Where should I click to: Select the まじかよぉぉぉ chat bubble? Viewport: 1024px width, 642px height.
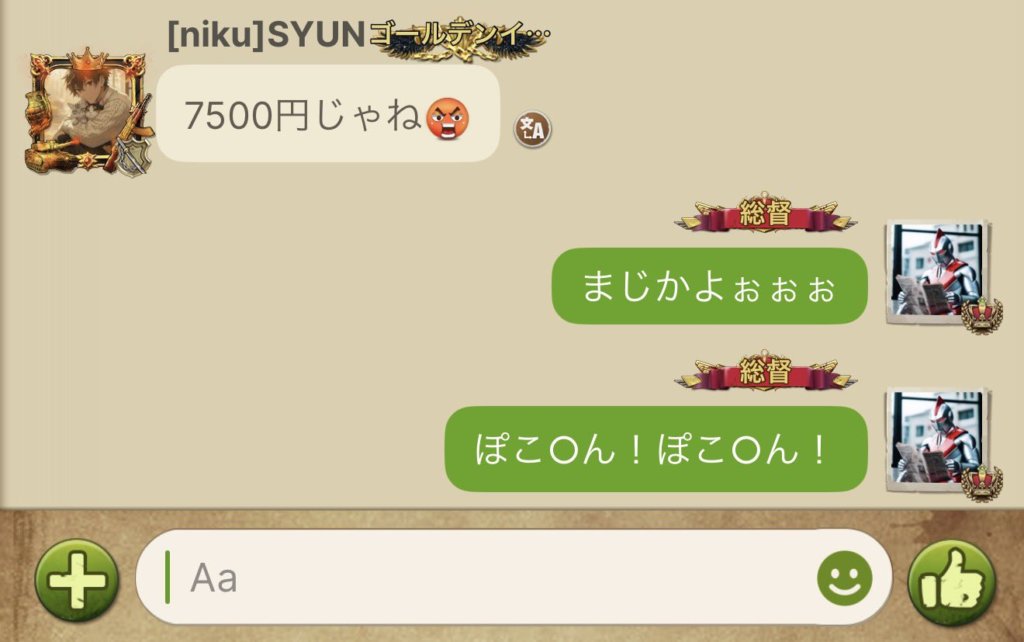tap(709, 286)
